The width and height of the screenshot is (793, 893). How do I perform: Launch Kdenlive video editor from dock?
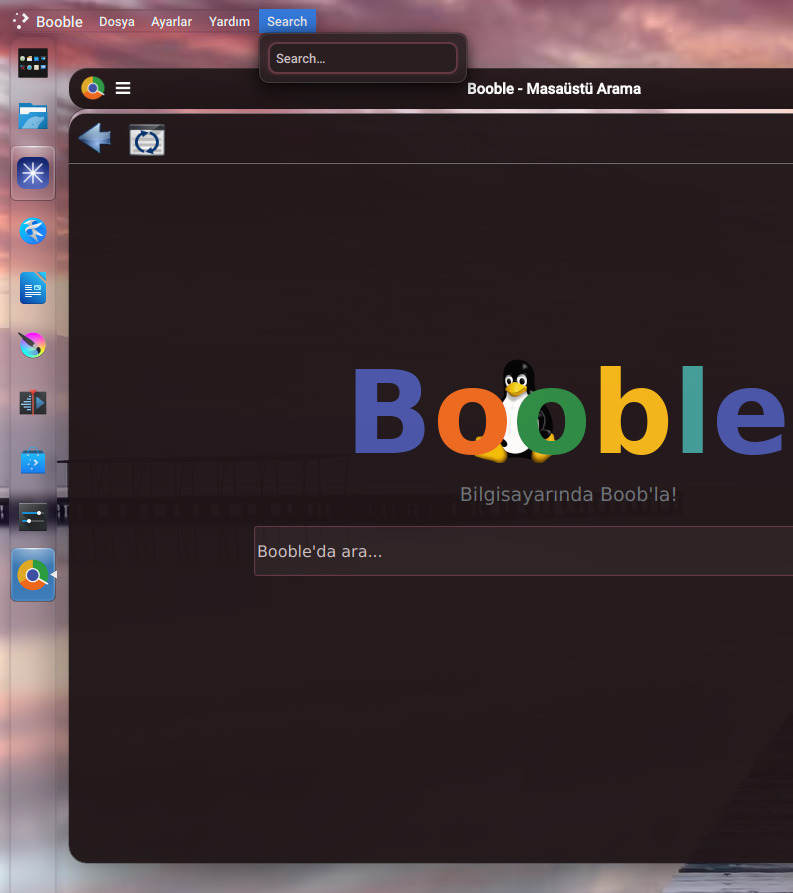[x=33, y=403]
